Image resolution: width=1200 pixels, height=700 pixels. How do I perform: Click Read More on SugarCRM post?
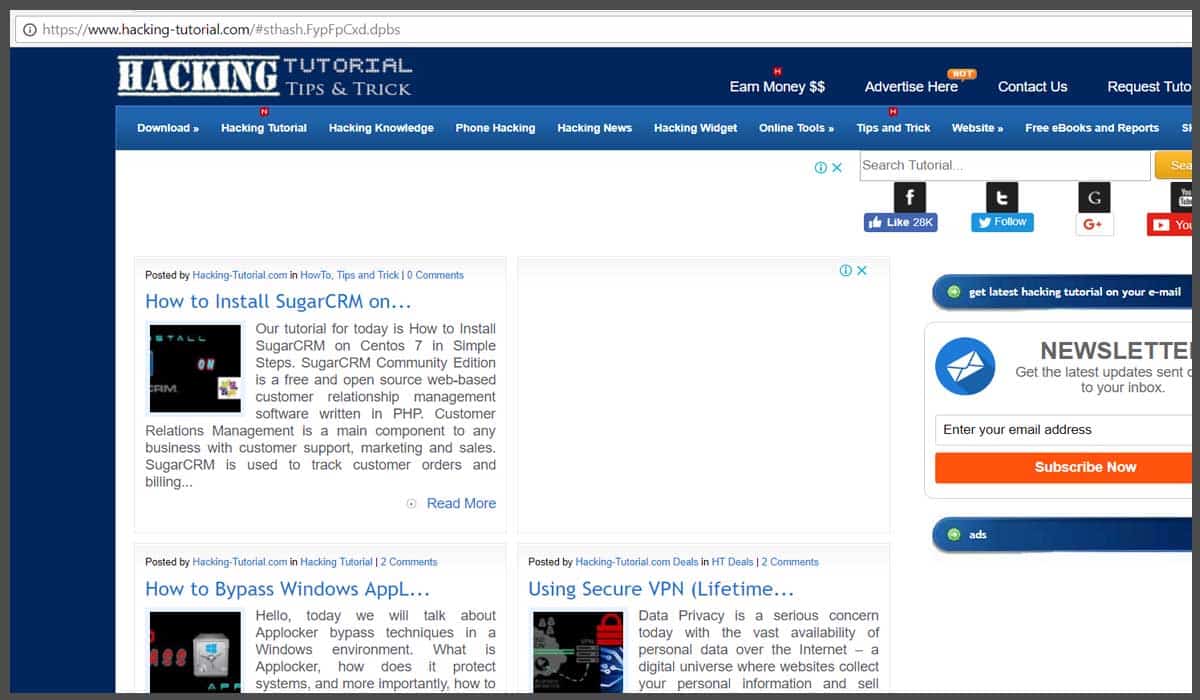(461, 503)
